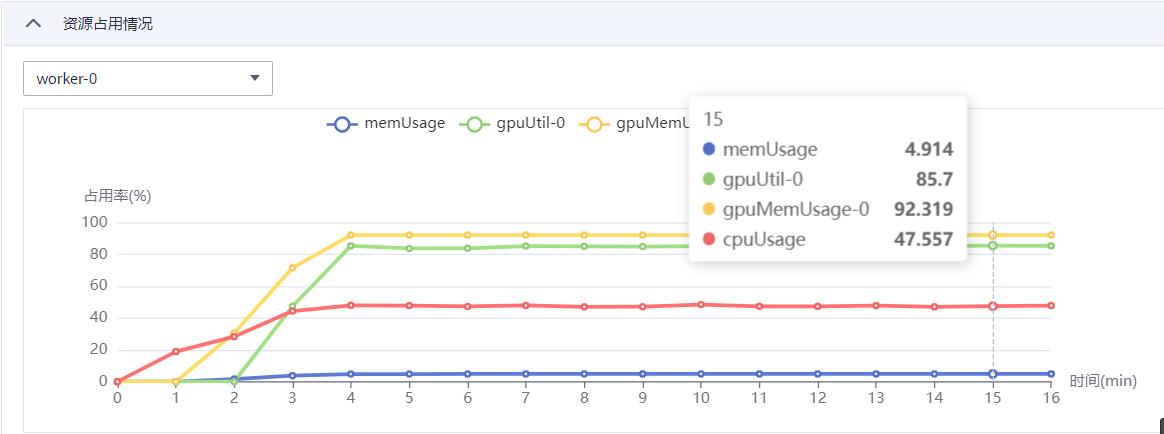Viewport: 1164px width, 434px height.
Task: Toggle the yellow gpuMemUsage legend entry
Action: tap(636, 124)
